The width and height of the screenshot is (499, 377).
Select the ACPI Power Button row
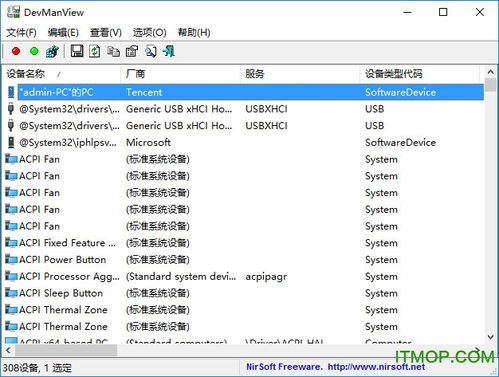pos(244,260)
